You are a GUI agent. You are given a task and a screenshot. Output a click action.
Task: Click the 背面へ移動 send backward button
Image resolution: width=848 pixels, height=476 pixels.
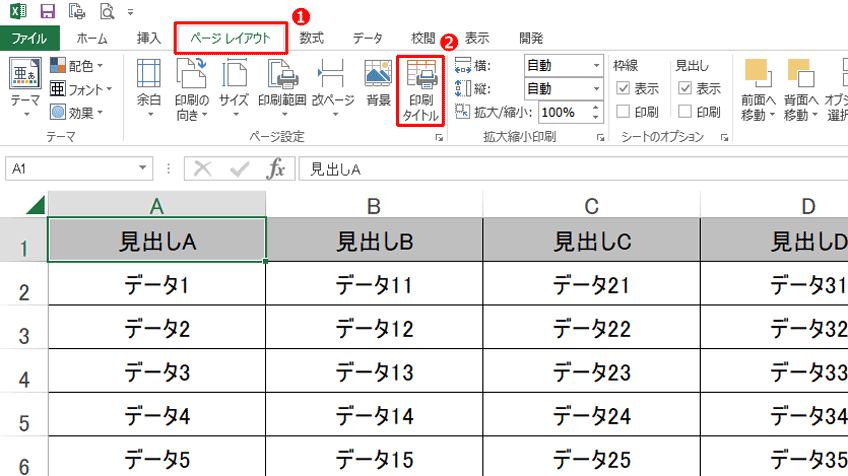coord(801,89)
